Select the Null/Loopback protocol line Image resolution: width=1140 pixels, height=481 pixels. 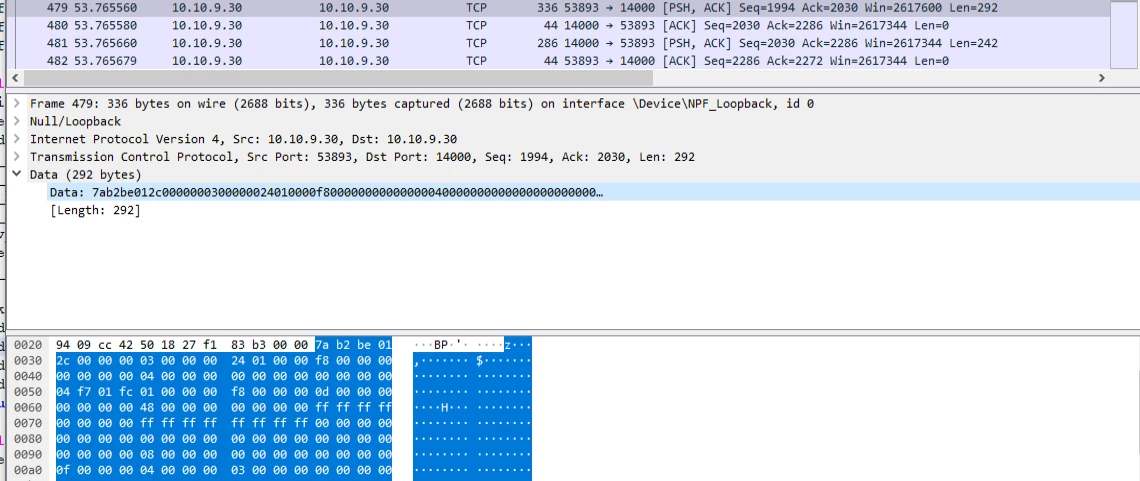[75, 121]
